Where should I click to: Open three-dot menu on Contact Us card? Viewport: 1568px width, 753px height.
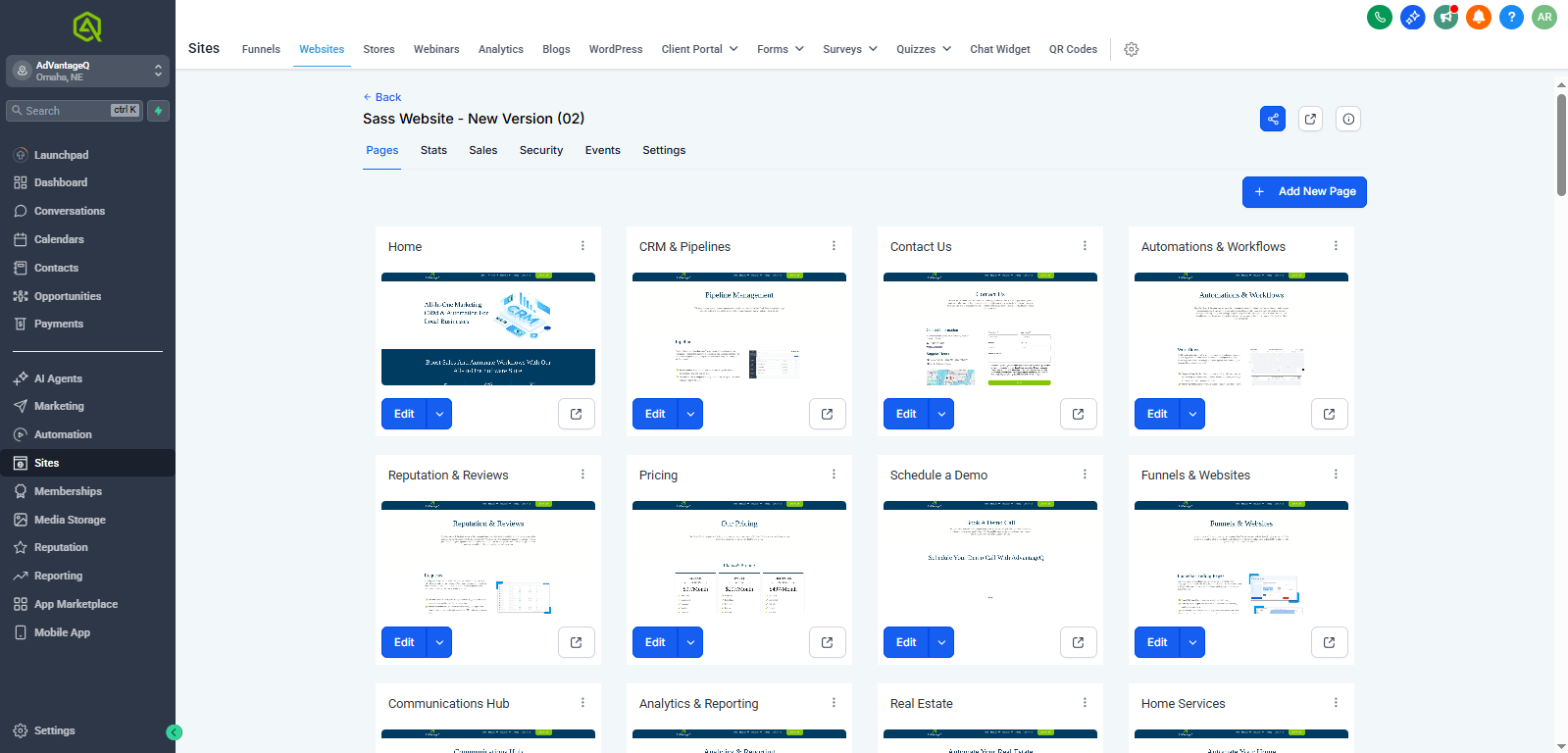(1085, 246)
